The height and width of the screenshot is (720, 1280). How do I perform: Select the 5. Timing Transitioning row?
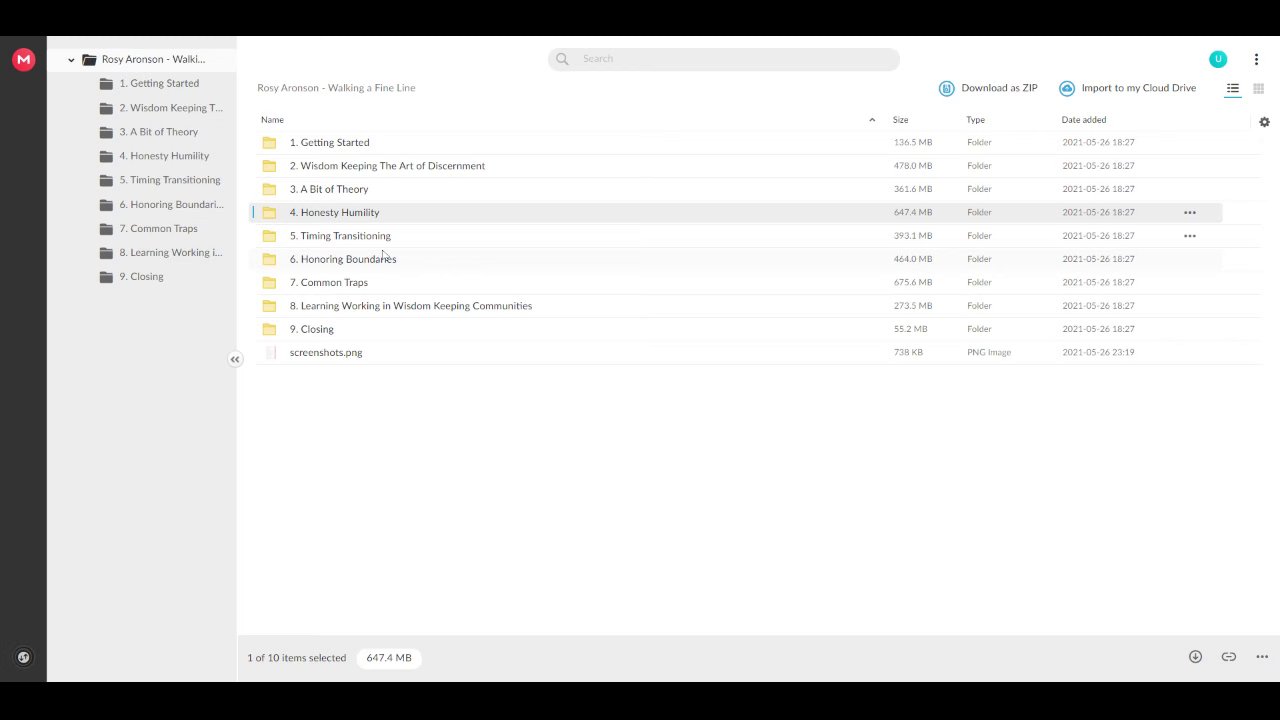[x=735, y=236]
